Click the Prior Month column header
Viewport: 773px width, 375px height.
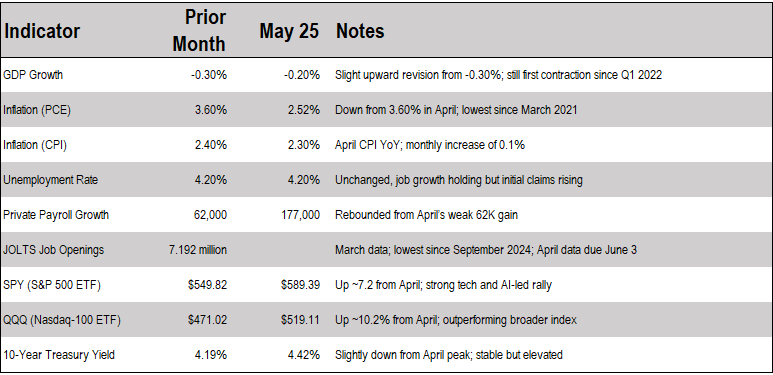coord(199,31)
